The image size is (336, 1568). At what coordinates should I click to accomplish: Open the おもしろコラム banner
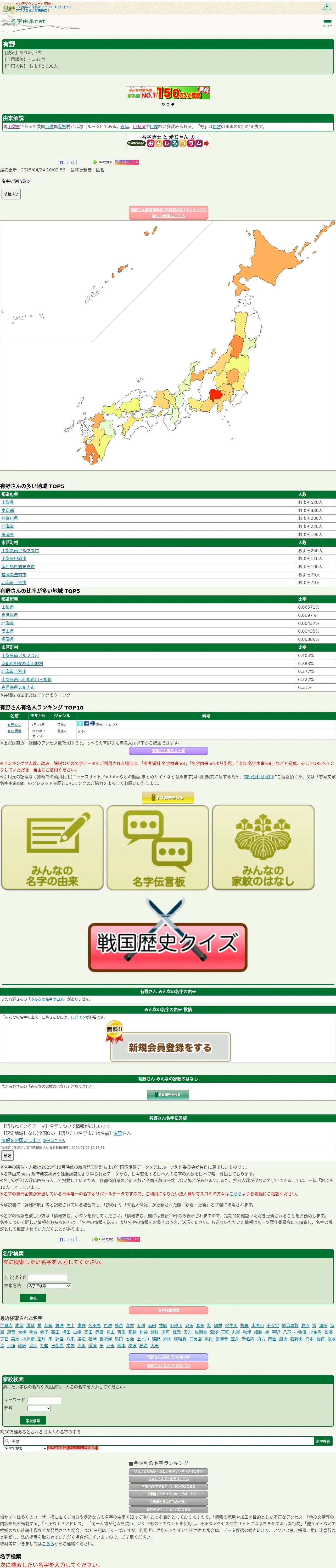point(168,141)
